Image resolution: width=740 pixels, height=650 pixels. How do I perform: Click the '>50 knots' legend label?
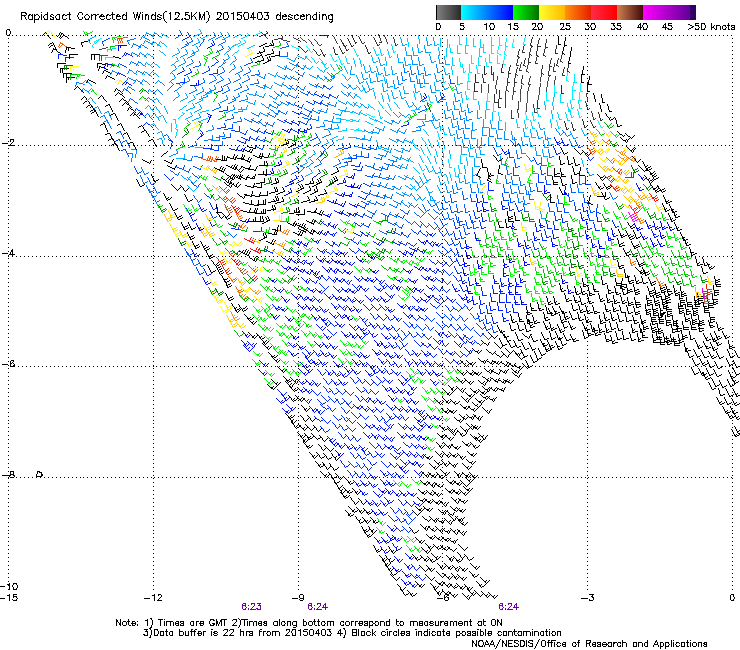(x=711, y=27)
